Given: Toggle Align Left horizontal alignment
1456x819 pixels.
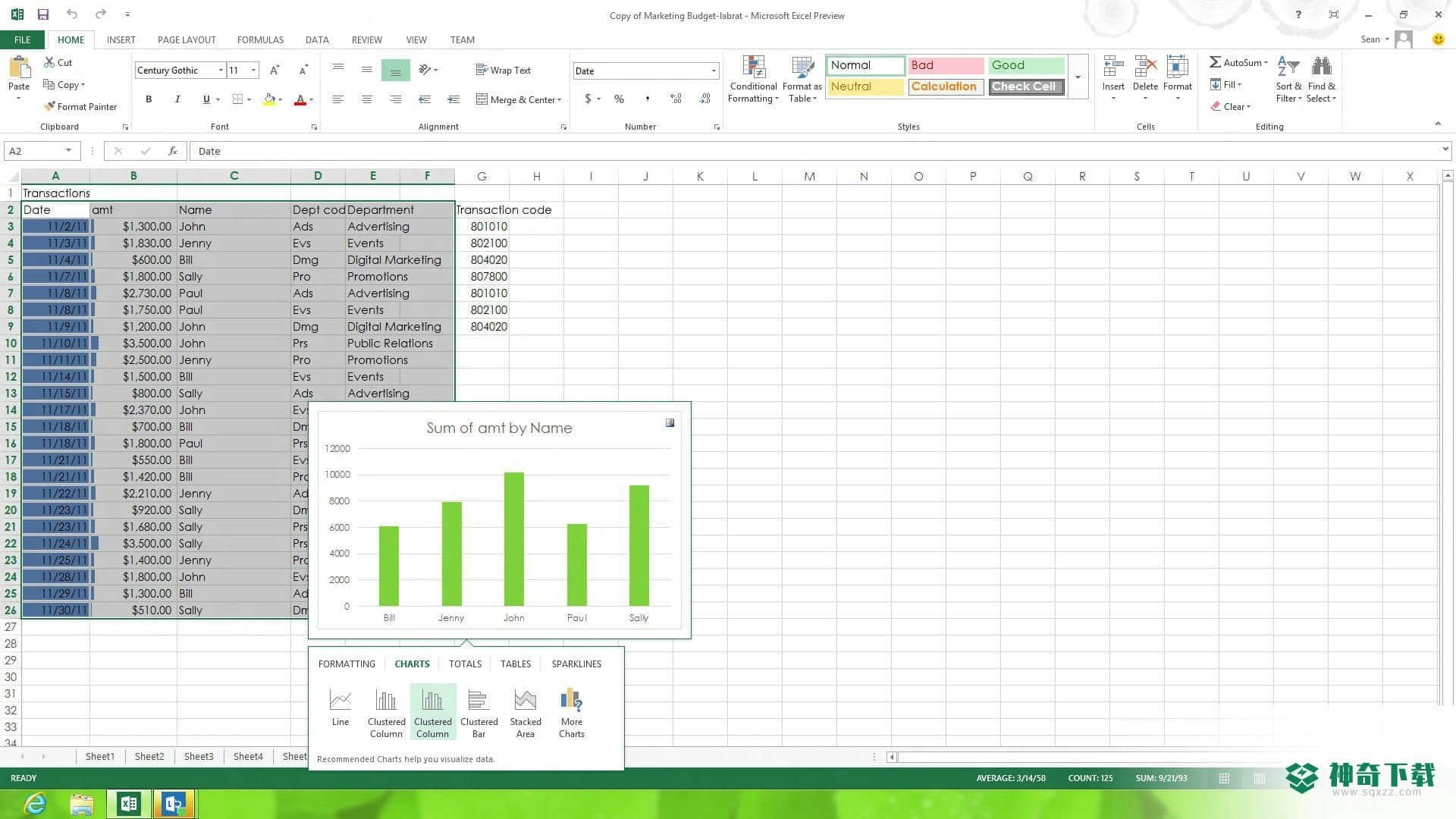Looking at the screenshot, I should click(x=338, y=99).
